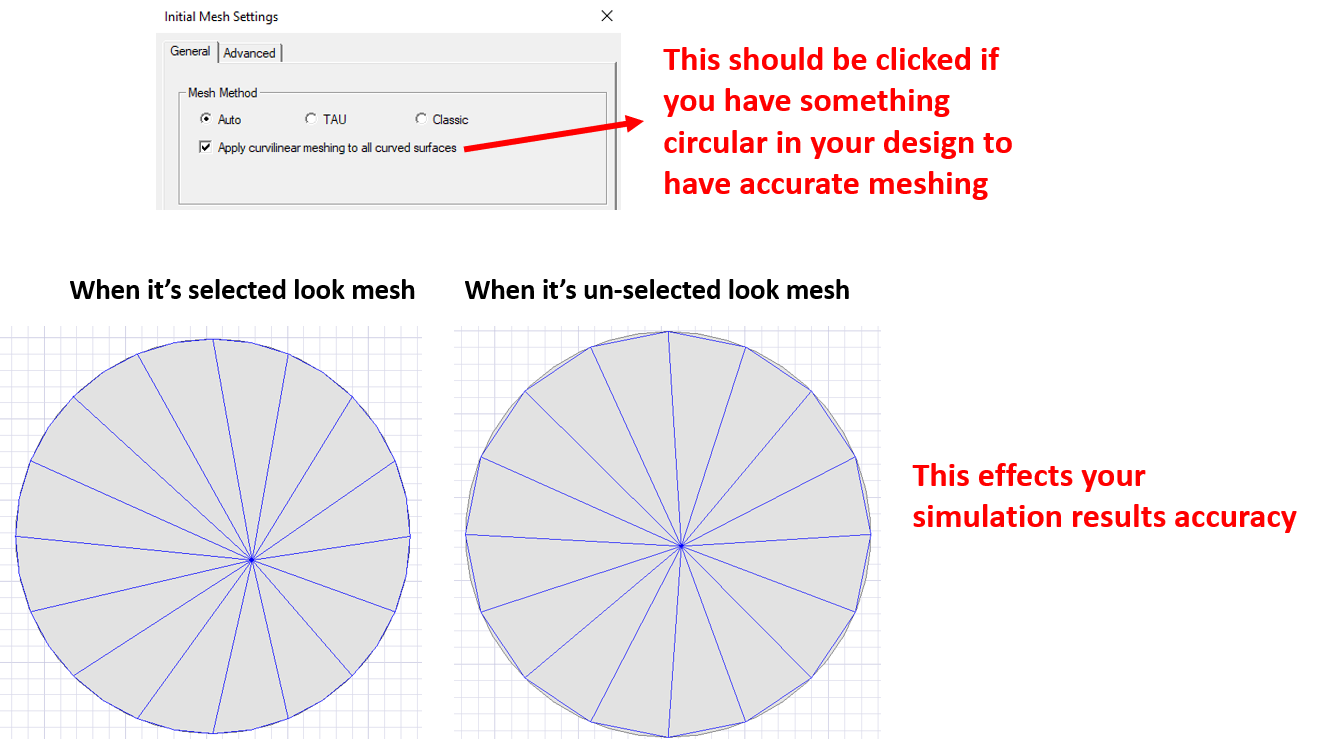Click the "simulation results accuracy" red text
The image size is (1320, 745).
pos(1104,517)
